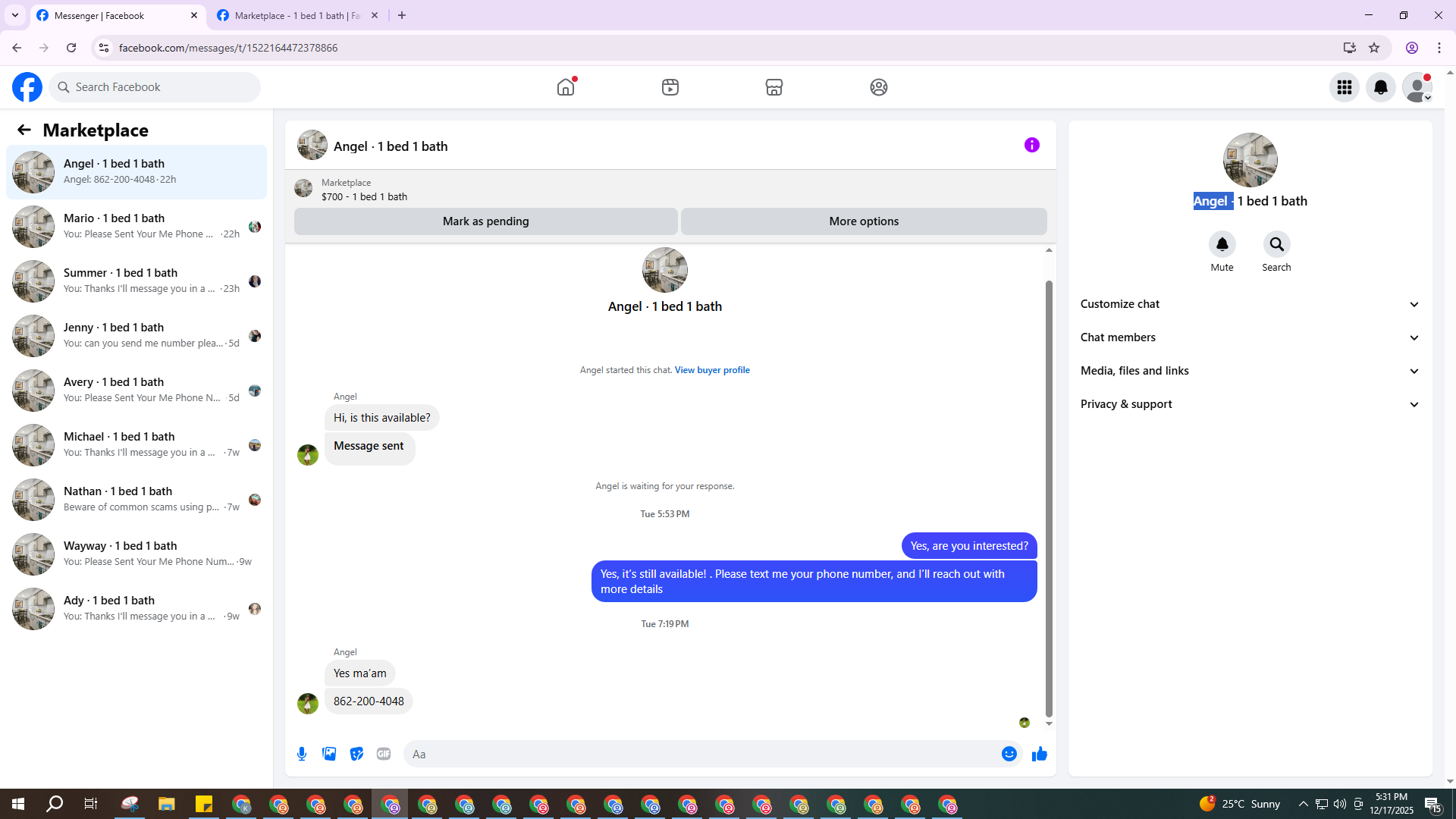Toggle conversation information panel icon
This screenshot has height=819, width=1456.
[1031, 145]
